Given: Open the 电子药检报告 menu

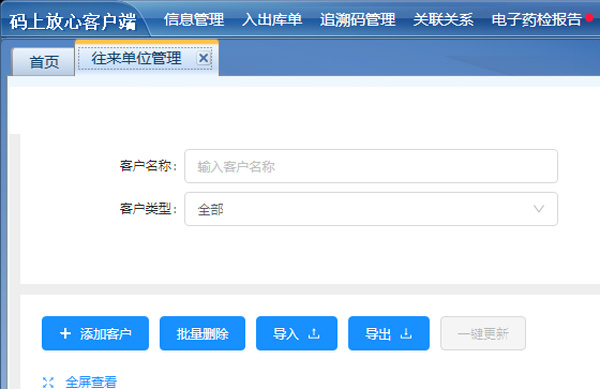Looking at the screenshot, I should (x=536, y=20).
